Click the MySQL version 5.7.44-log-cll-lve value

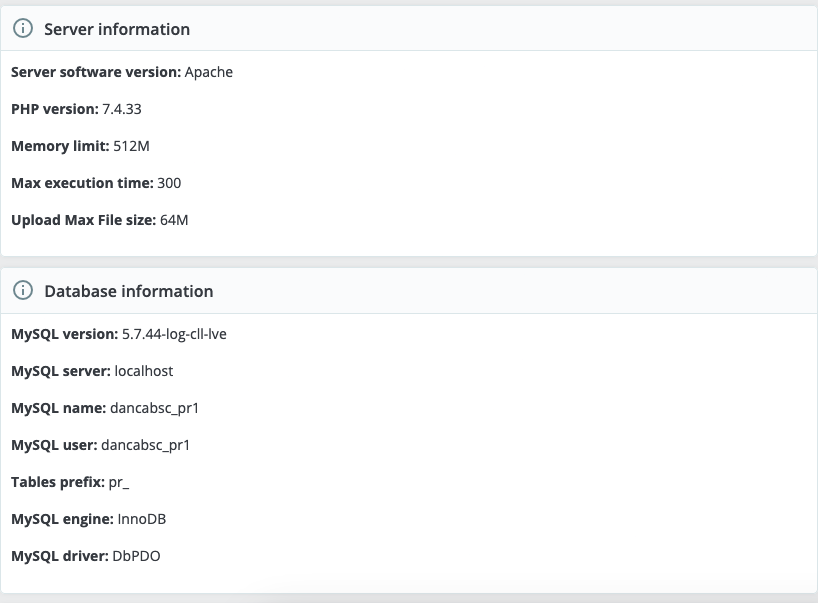pyautogui.click(x=174, y=334)
